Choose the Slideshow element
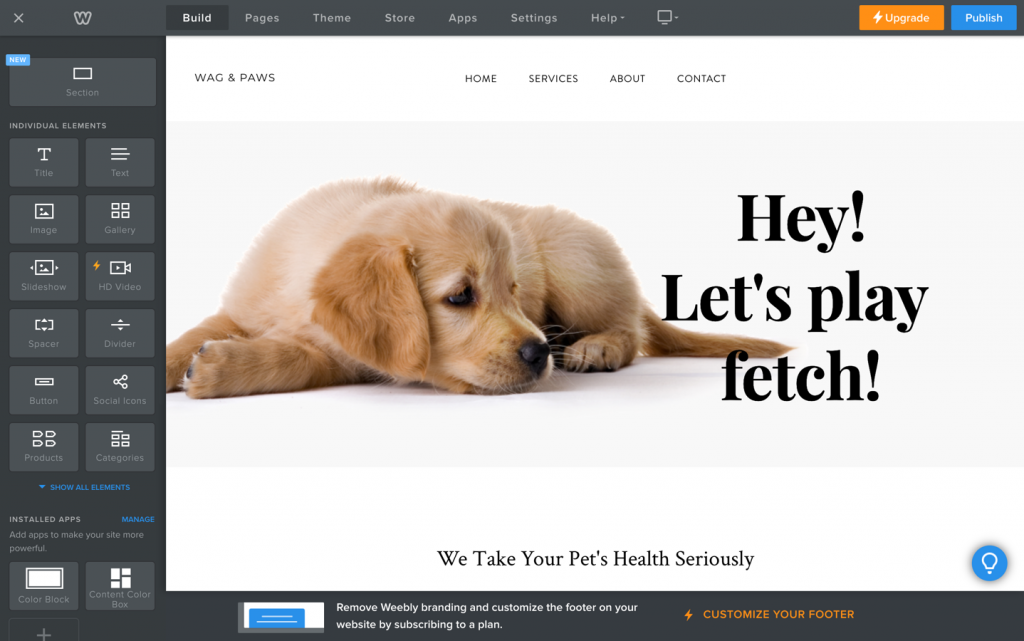This screenshot has width=1024, height=641. coord(44,275)
